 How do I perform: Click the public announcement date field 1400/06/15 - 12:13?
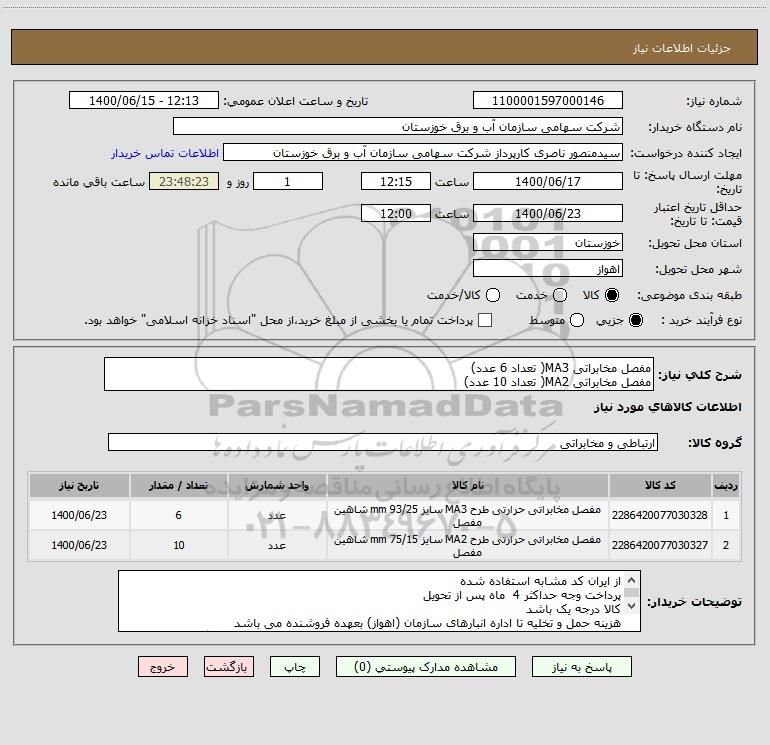(143, 100)
